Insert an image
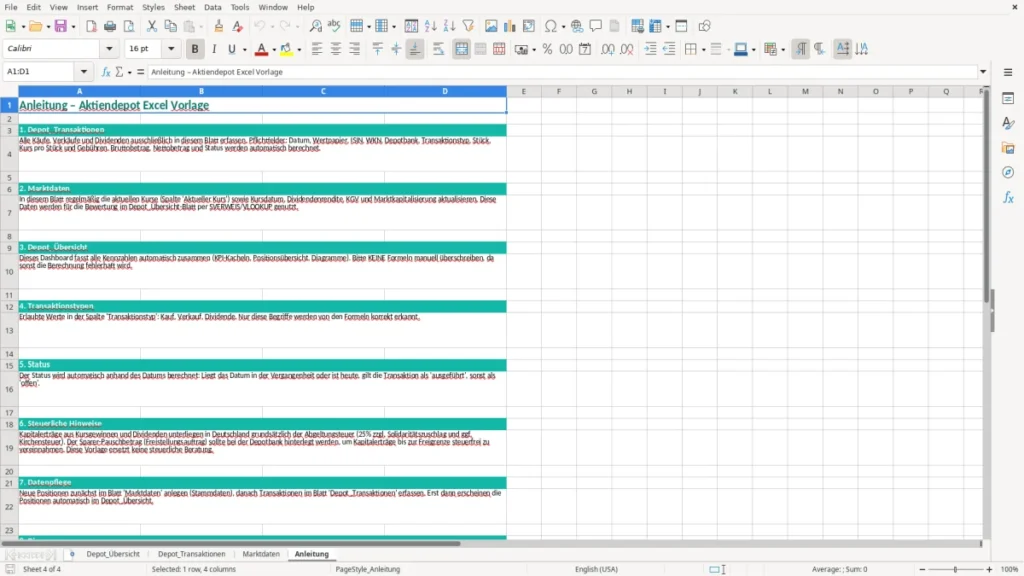The image size is (1024, 576). point(491,26)
